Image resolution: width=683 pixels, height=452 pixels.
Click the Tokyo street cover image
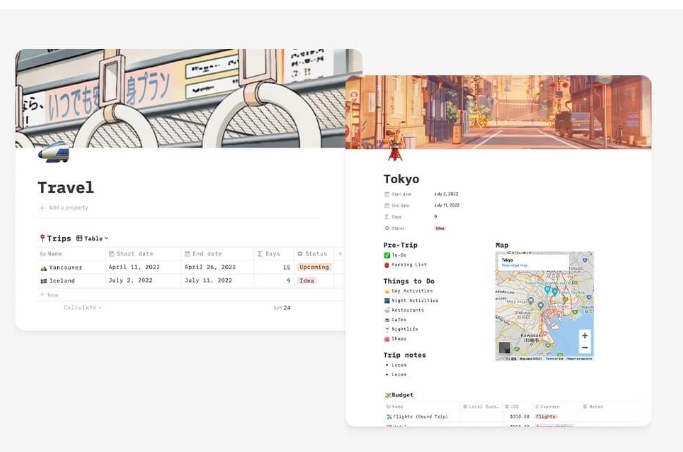pos(498,112)
